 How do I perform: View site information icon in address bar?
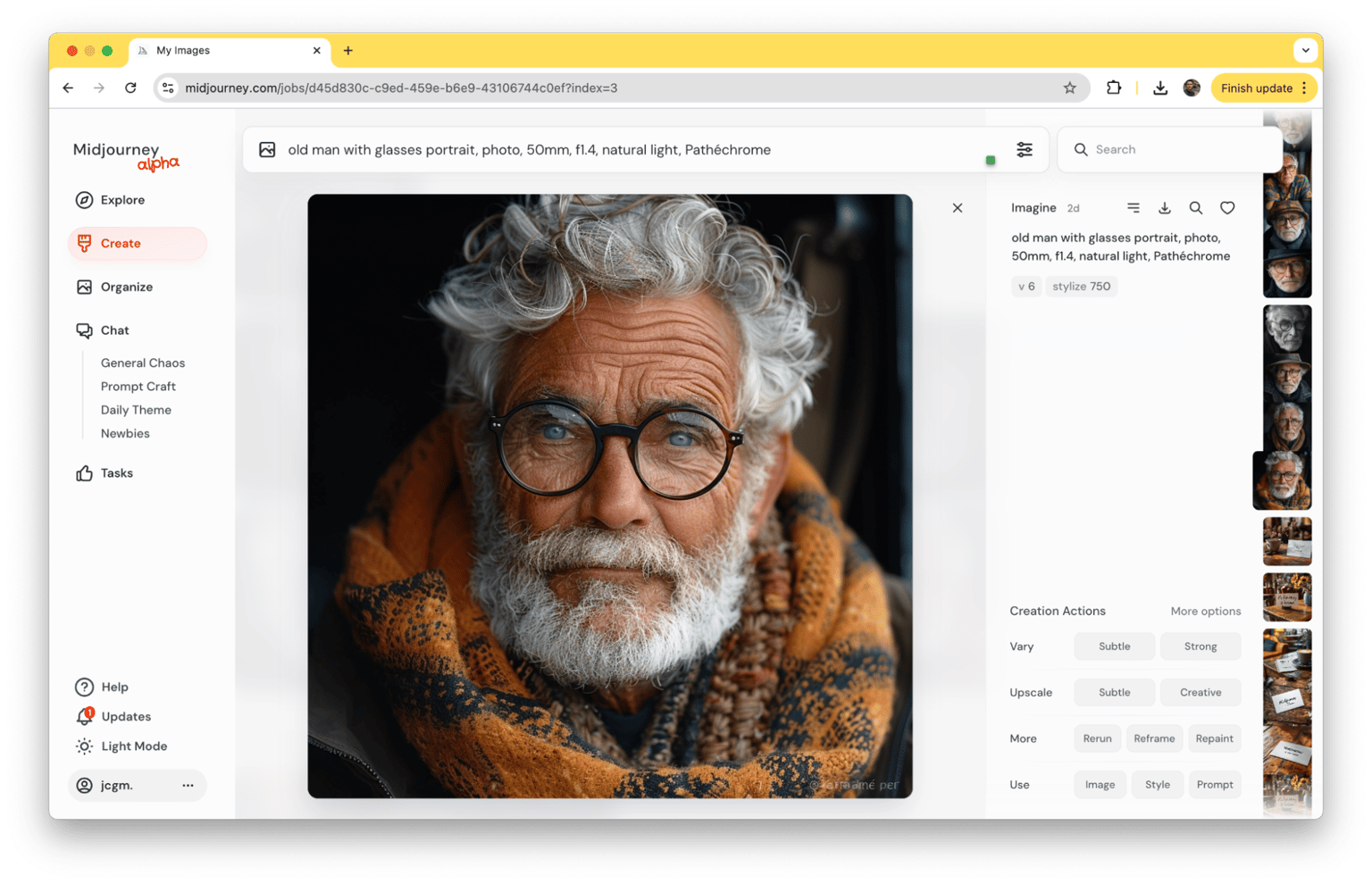coord(168,88)
